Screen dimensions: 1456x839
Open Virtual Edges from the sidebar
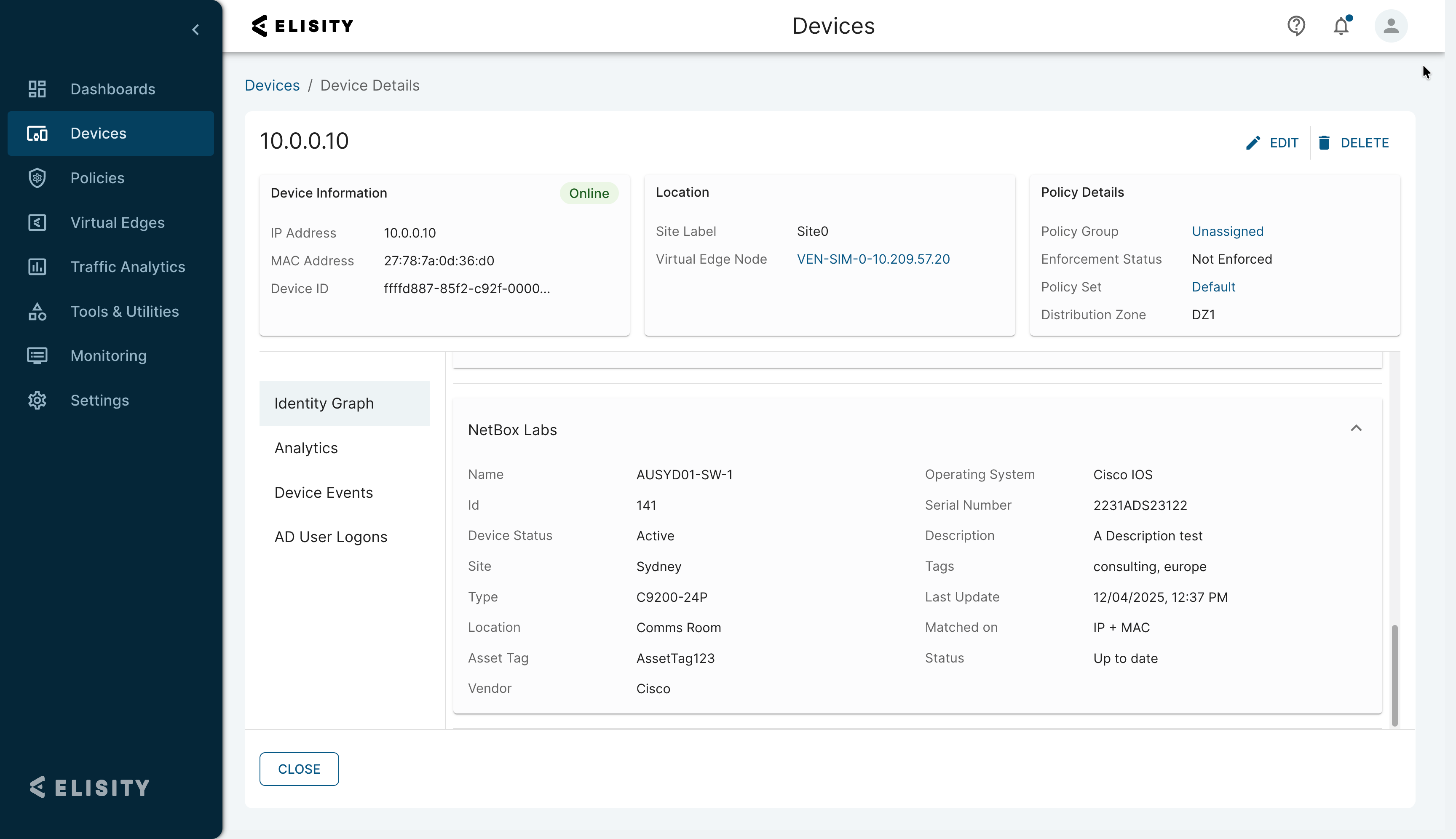(117, 222)
